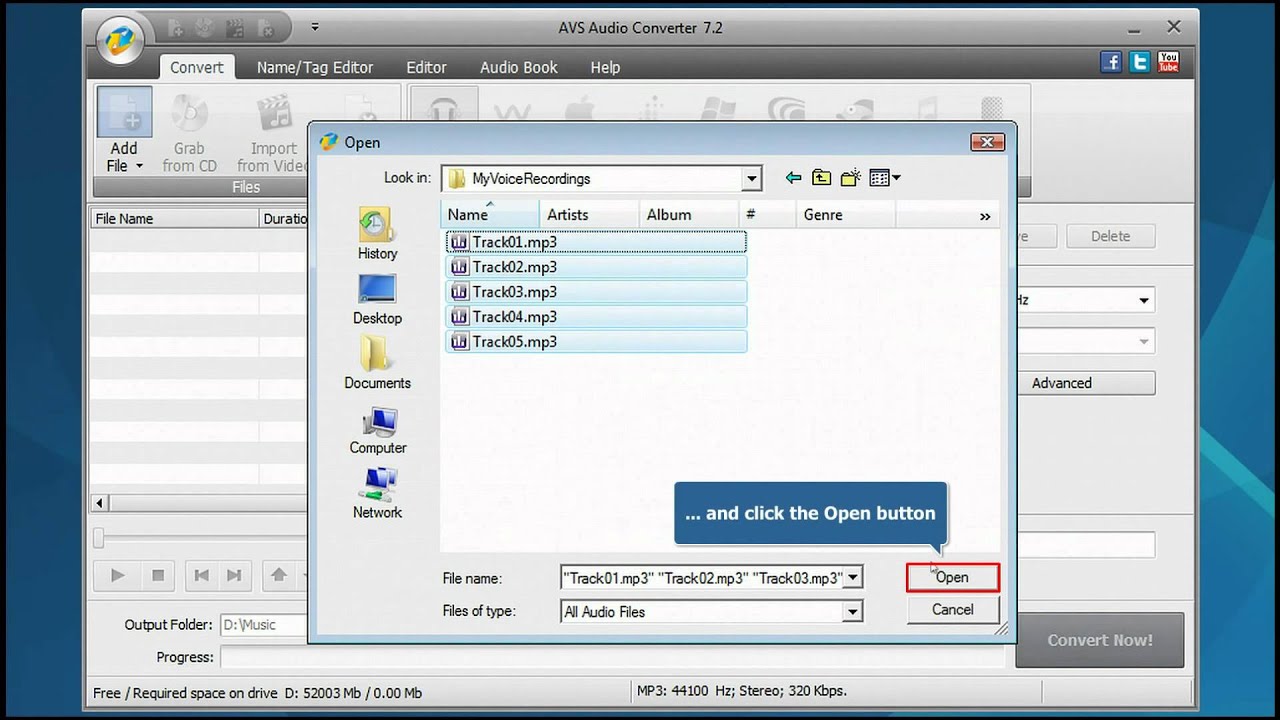Click the playback position slider handle
The height and width of the screenshot is (720, 1280).
[98, 539]
